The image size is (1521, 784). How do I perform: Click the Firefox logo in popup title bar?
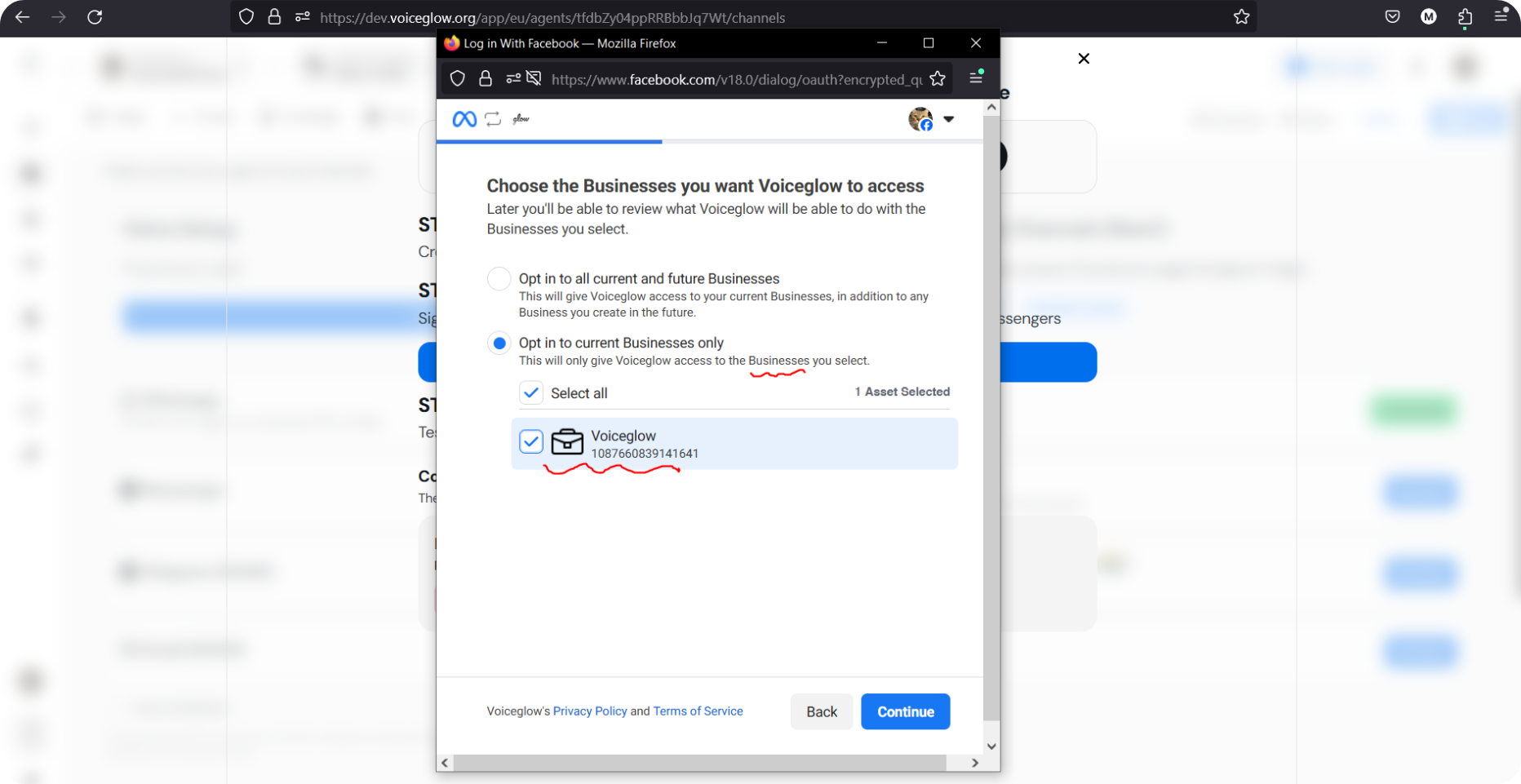pyautogui.click(x=451, y=43)
